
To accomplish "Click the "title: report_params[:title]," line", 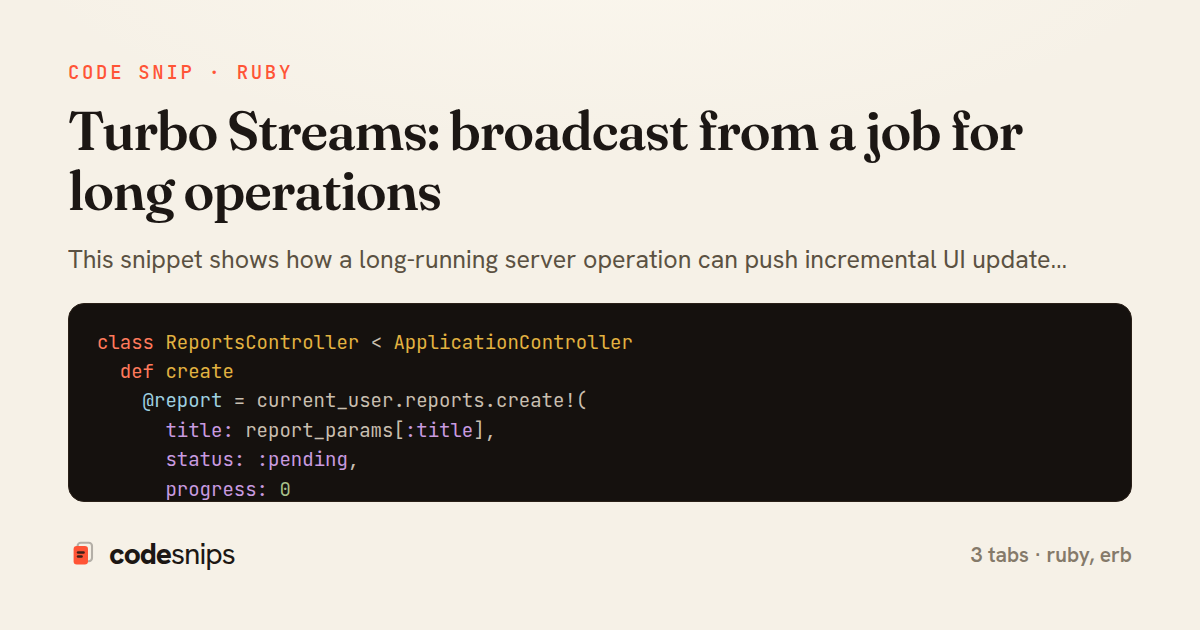I will tap(331, 431).
